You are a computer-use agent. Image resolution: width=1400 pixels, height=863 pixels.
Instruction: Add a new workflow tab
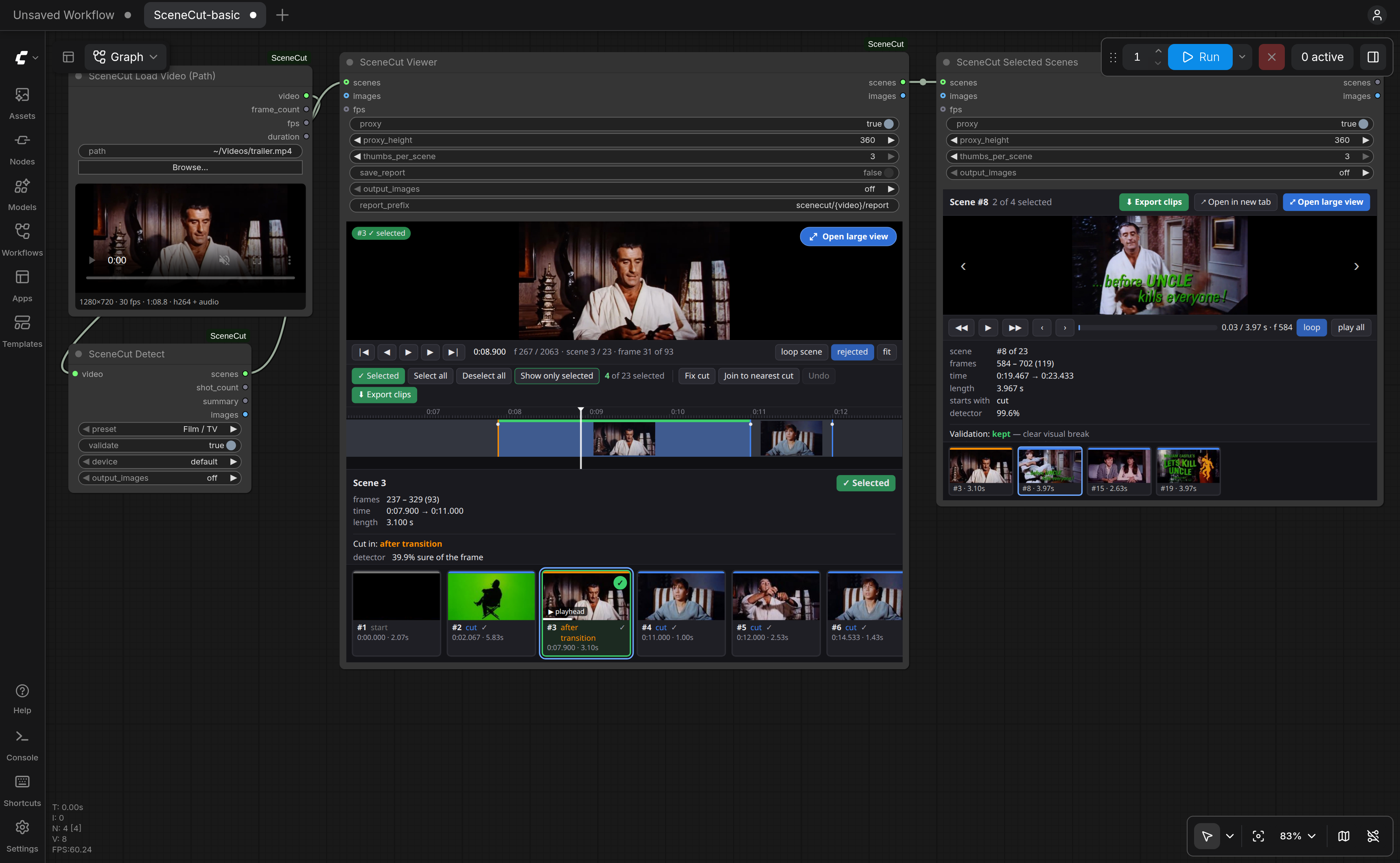point(282,15)
